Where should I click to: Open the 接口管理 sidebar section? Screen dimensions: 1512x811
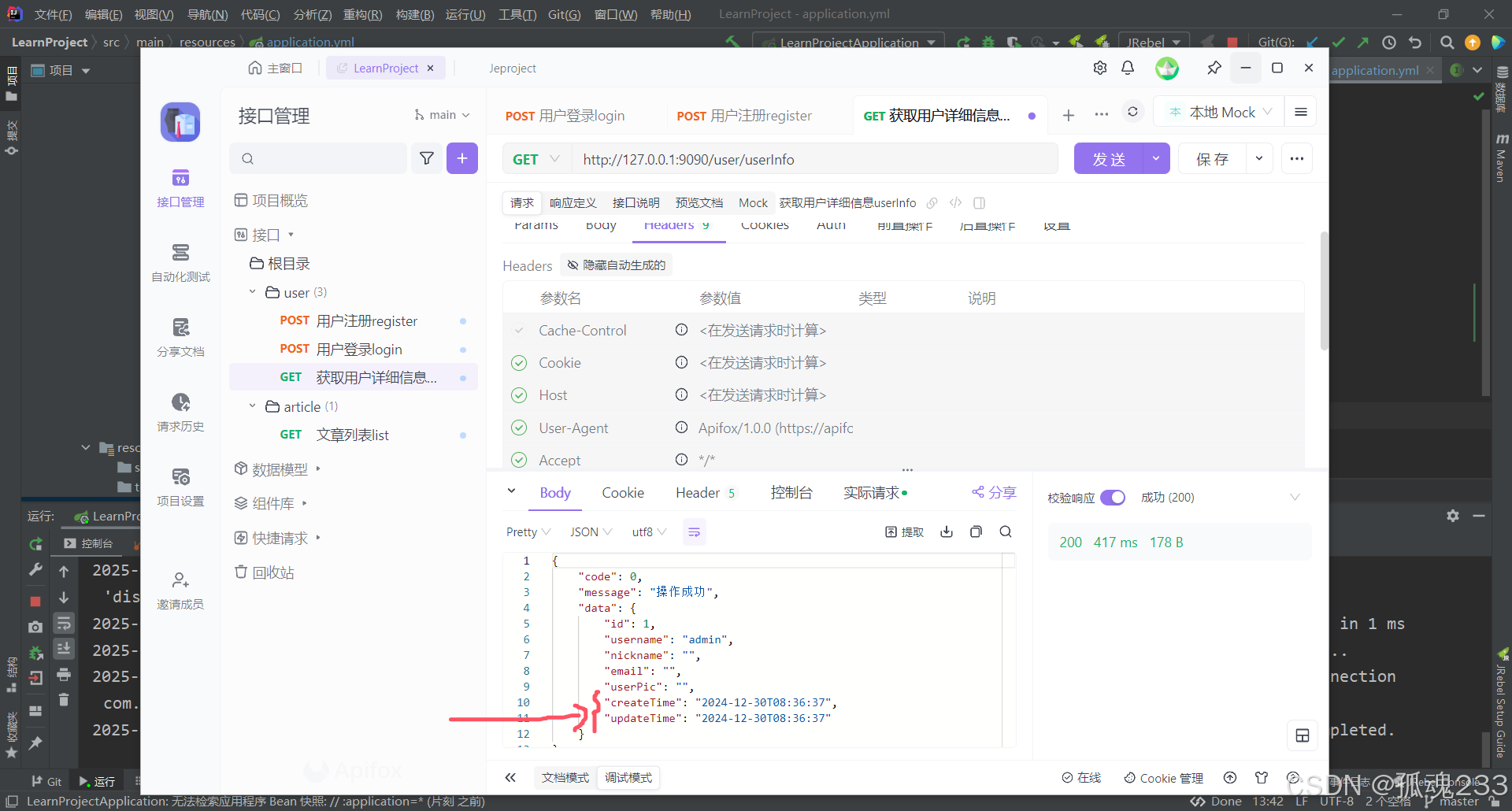coord(180,188)
